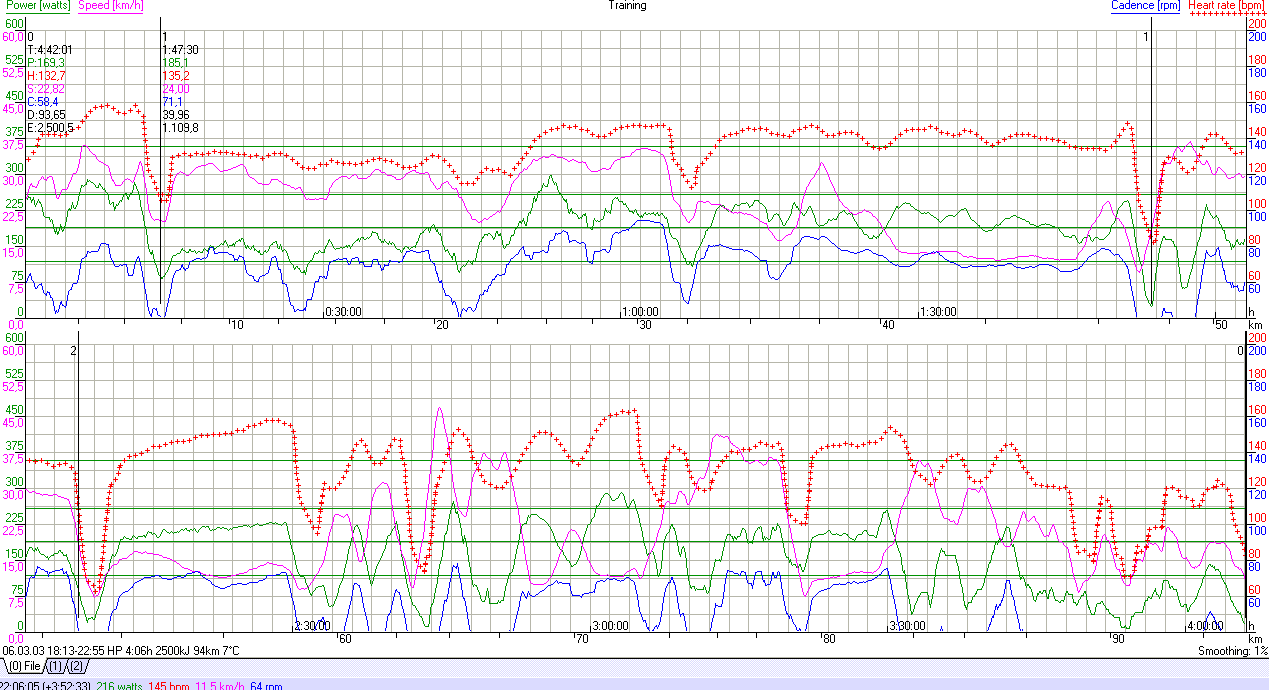Click the 3:00:00 time label in lower chart
1269x690 pixels.
tap(609, 627)
